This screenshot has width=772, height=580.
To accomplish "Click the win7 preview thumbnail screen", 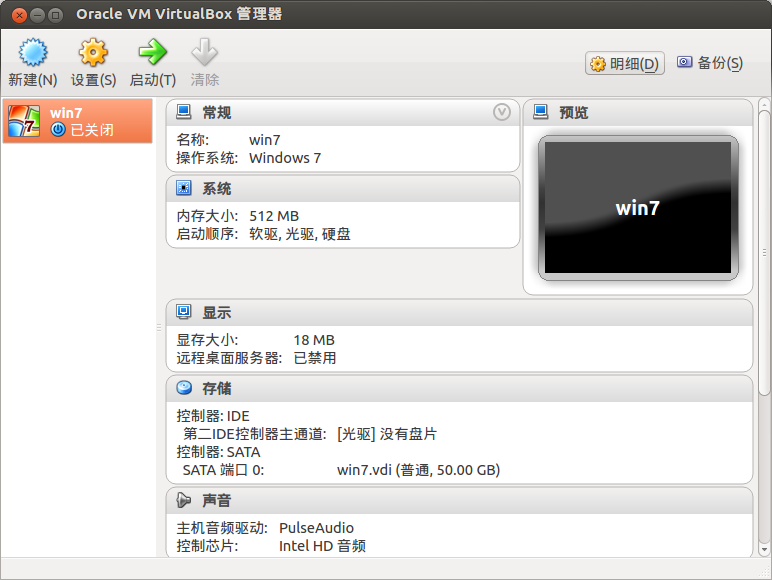I will tap(638, 208).
